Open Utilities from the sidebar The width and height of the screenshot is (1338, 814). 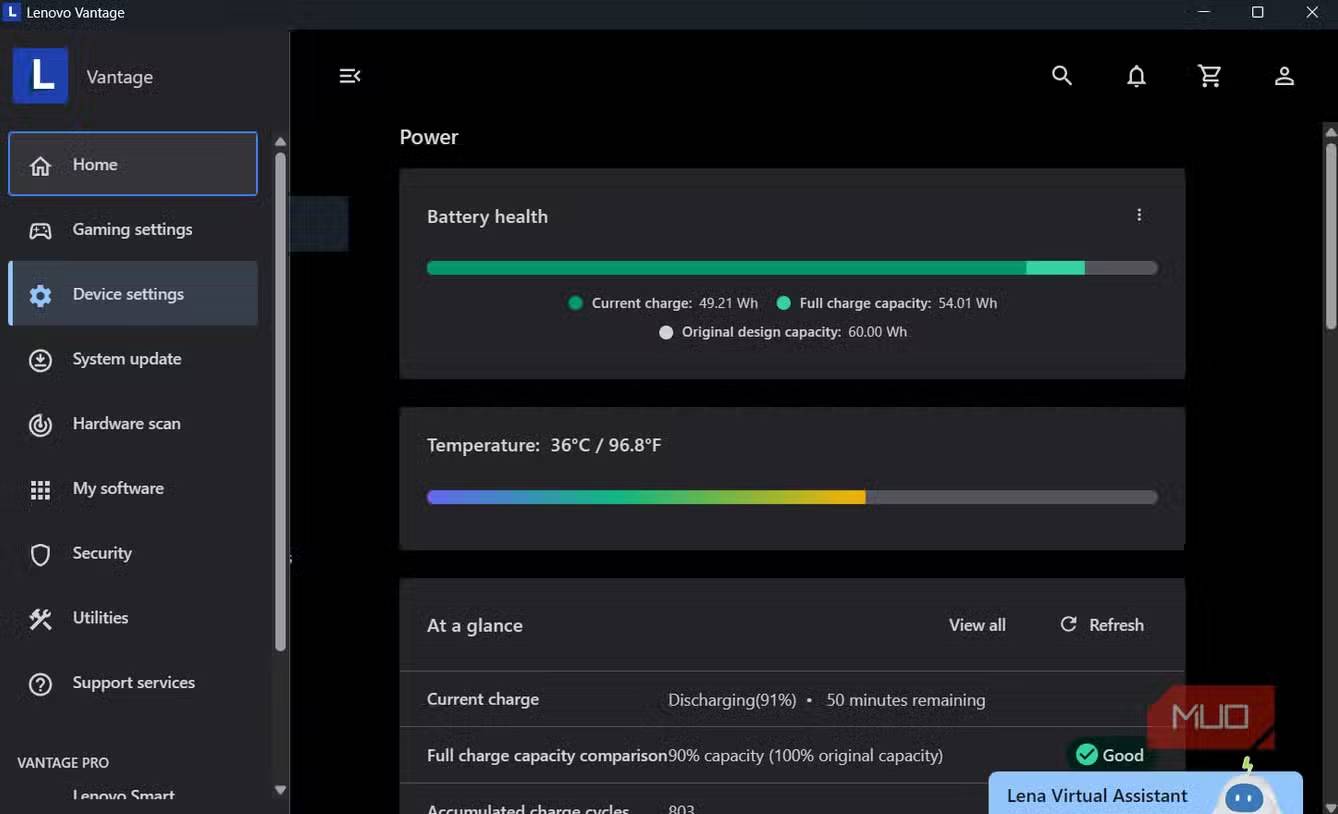133,618
